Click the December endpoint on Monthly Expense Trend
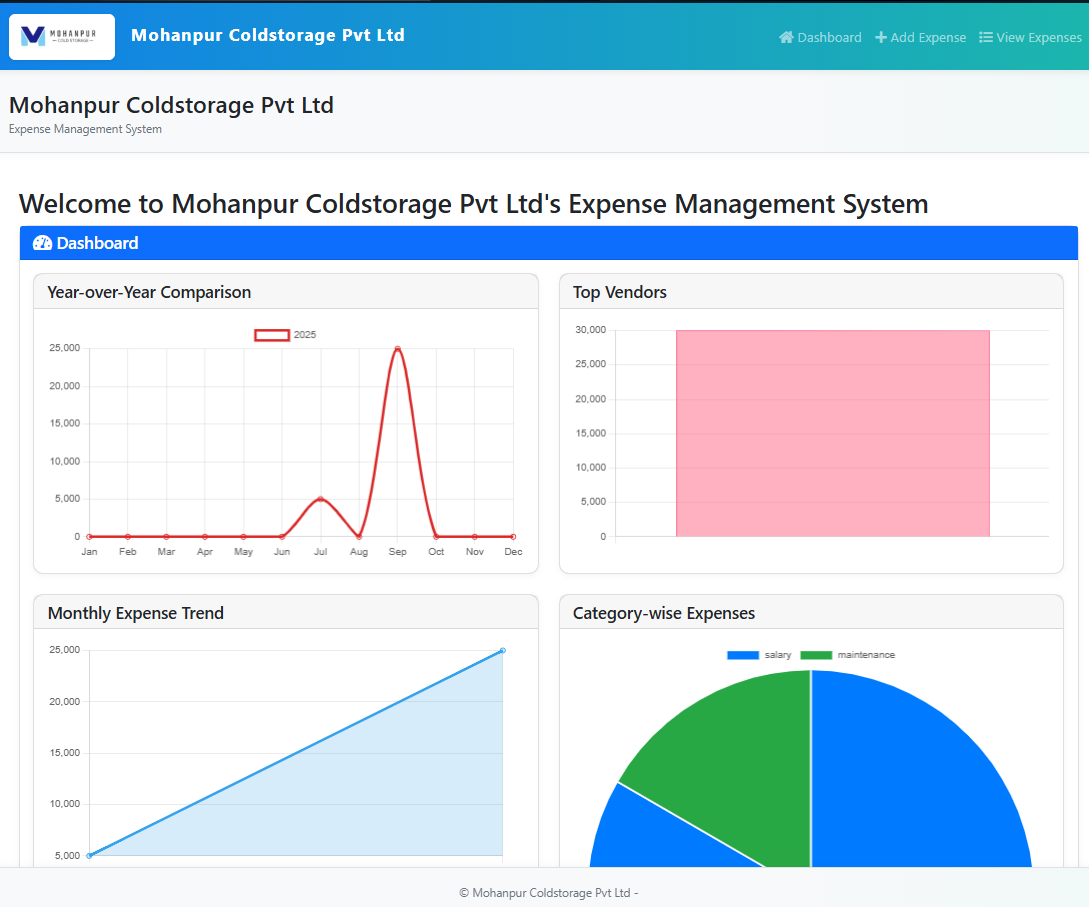Image resolution: width=1089 pixels, height=907 pixels. coord(503,650)
